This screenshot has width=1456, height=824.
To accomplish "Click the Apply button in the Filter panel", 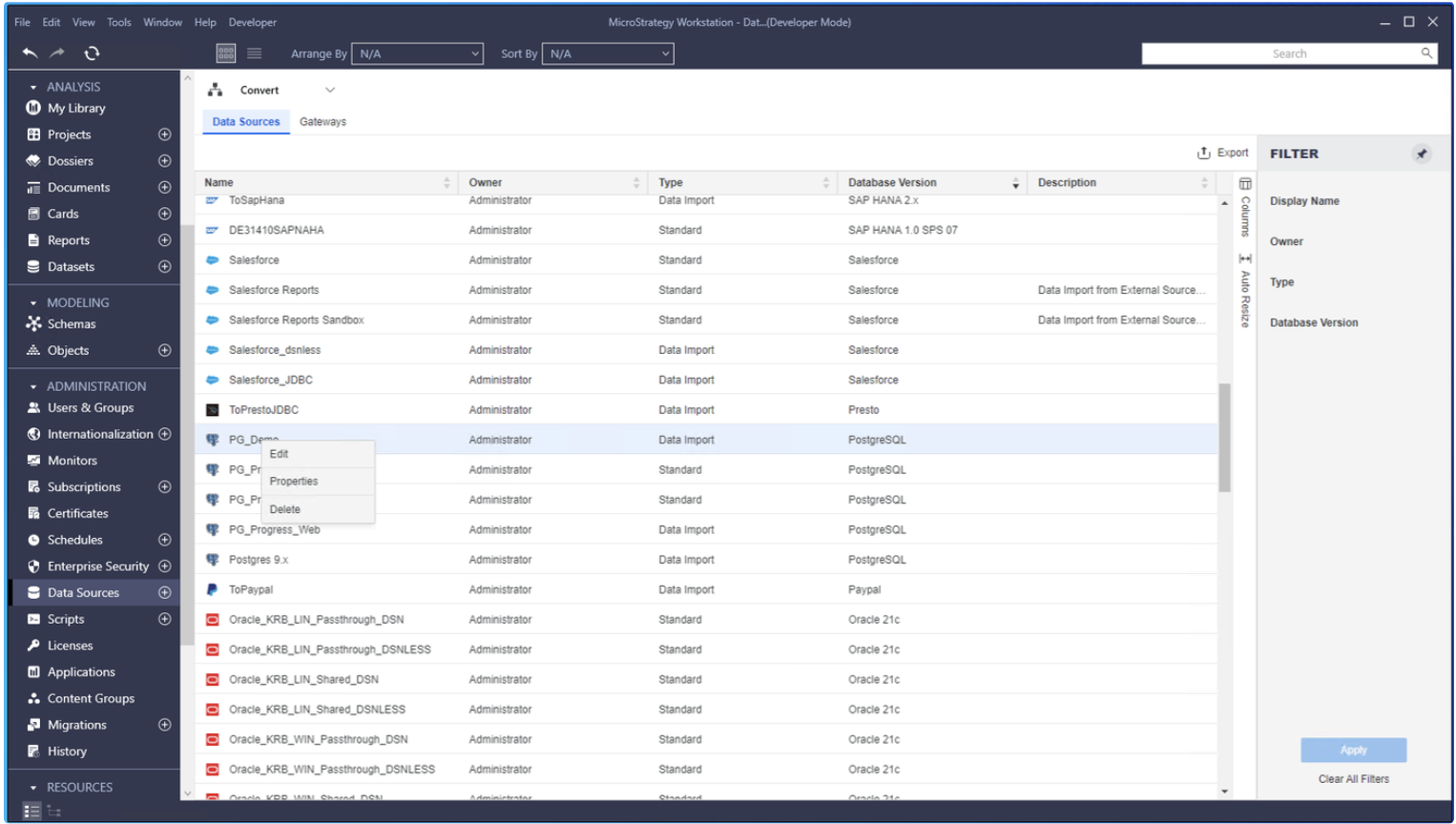I will (1352, 750).
